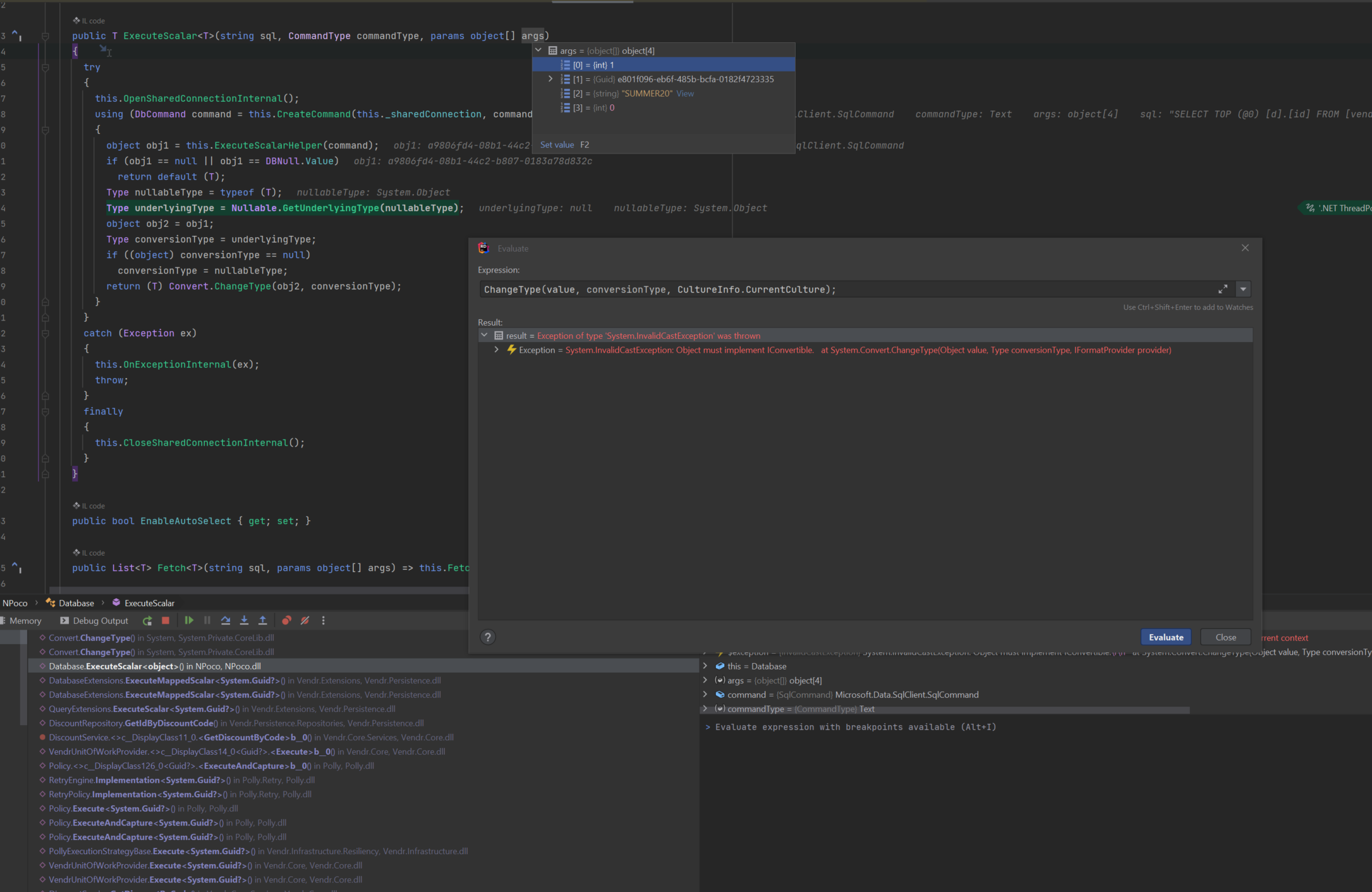Fold the try block in gutter

(x=46, y=67)
